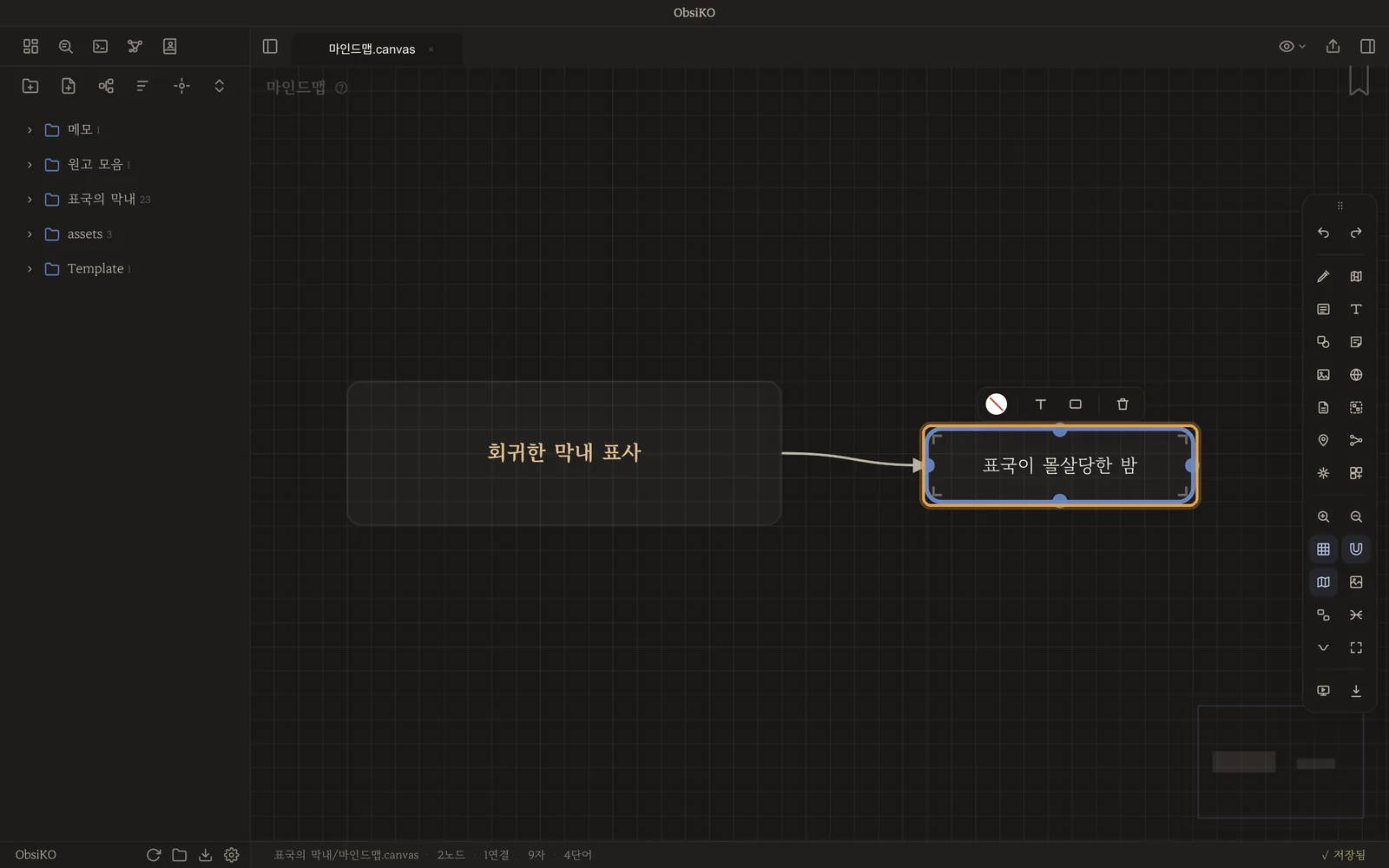Click the ObsiKO vault name button
This screenshot has width=1389, height=868.
tap(36, 855)
